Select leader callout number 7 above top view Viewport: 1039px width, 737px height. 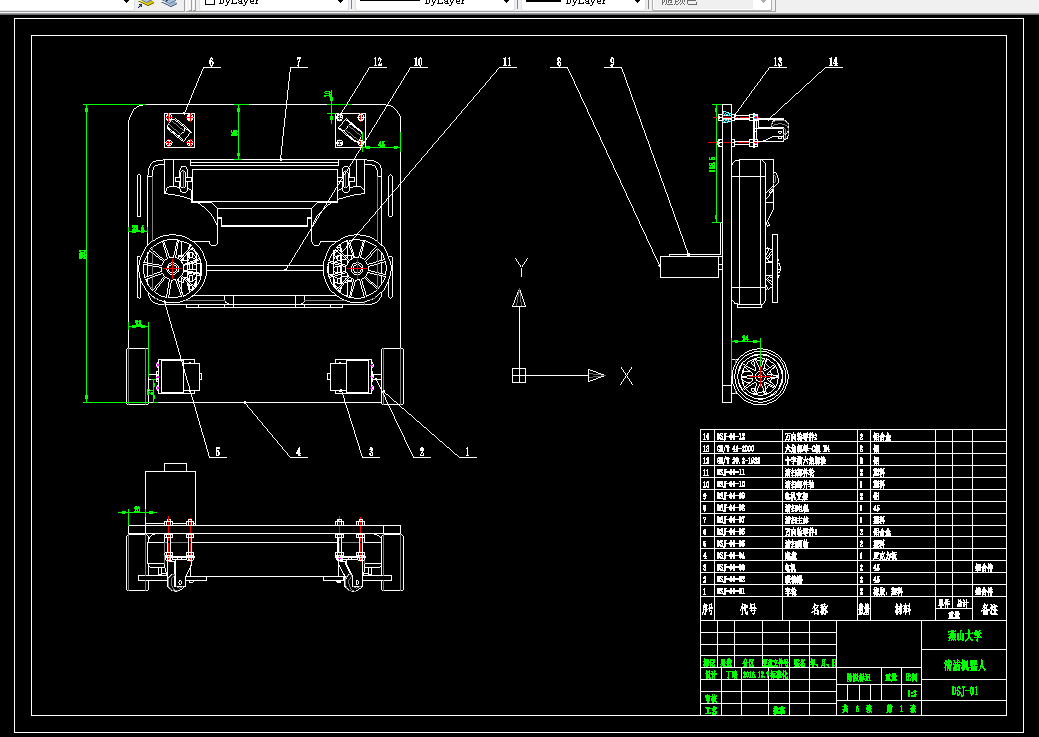[x=298, y=62]
